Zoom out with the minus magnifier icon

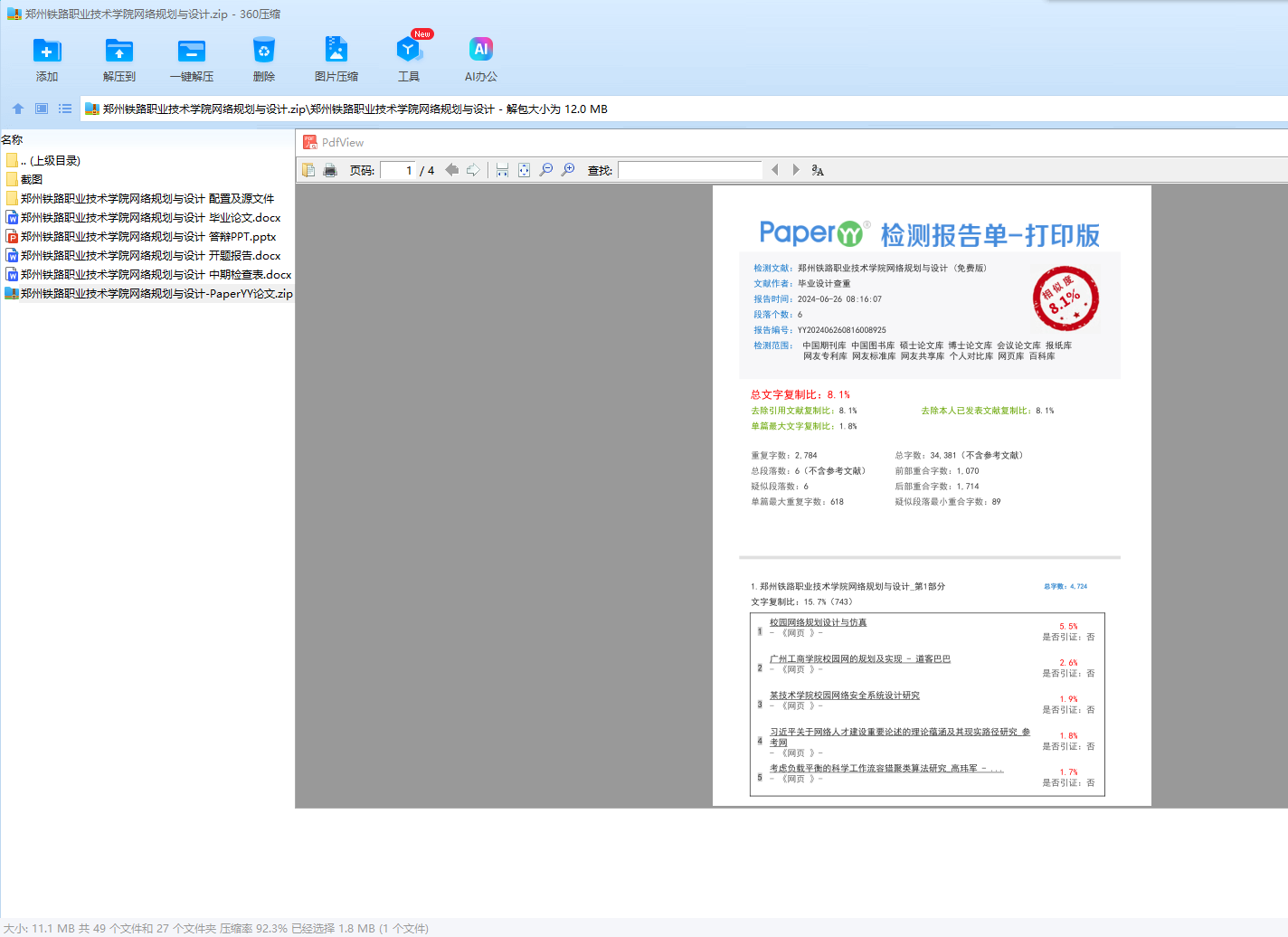pyautogui.click(x=546, y=170)
